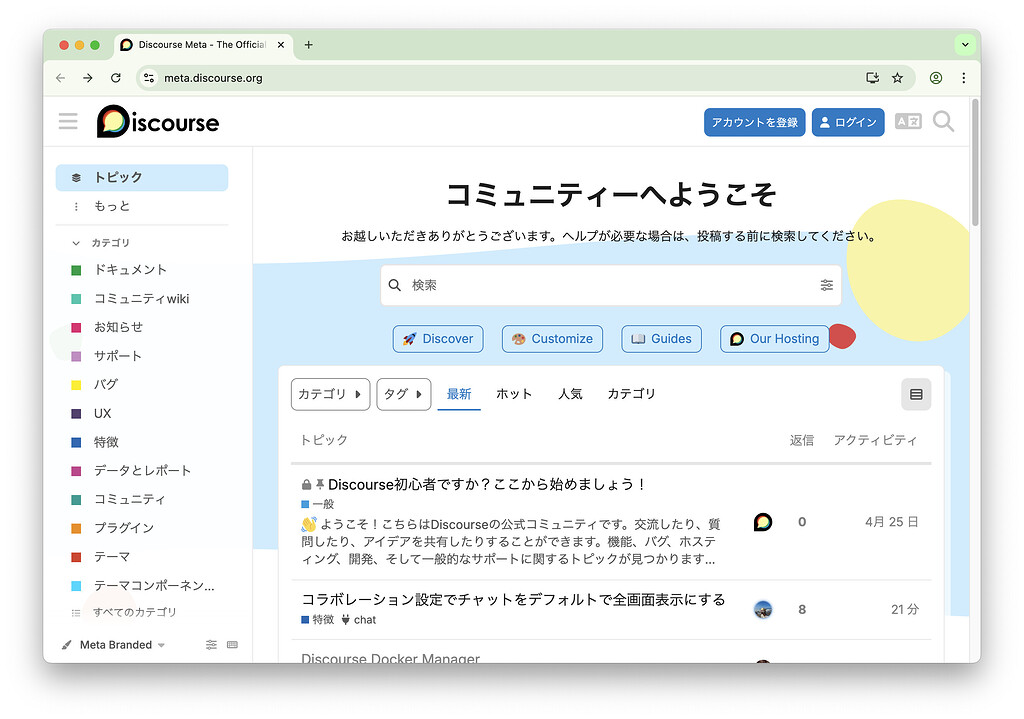Open the カテゴリ filter dropdown
Screen dimensions: 1024x719
330,394
